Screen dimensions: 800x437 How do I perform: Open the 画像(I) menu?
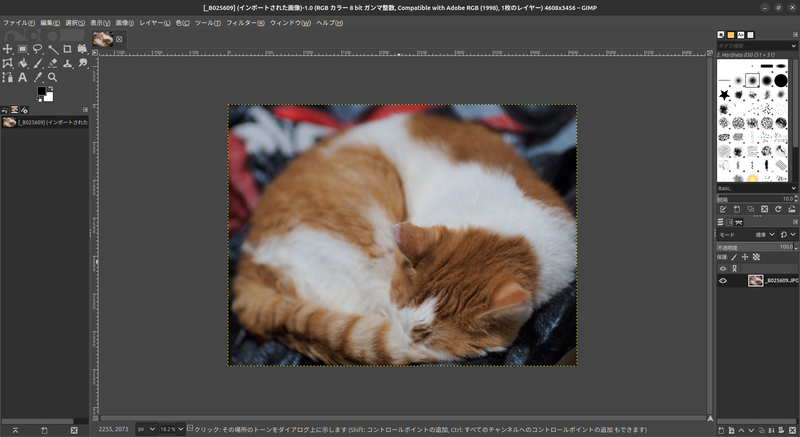[x=124, y=23]
